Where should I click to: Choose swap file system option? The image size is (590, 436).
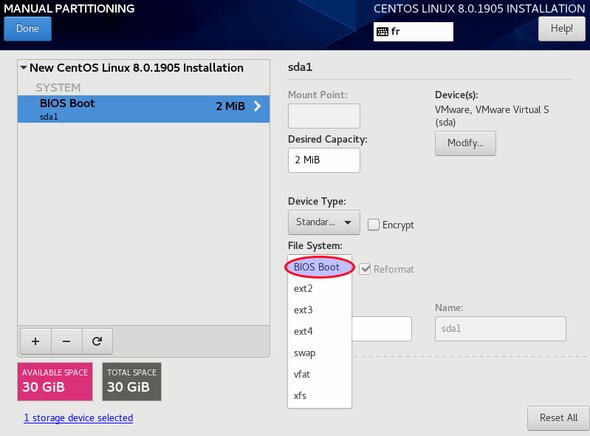click(319, 353)
